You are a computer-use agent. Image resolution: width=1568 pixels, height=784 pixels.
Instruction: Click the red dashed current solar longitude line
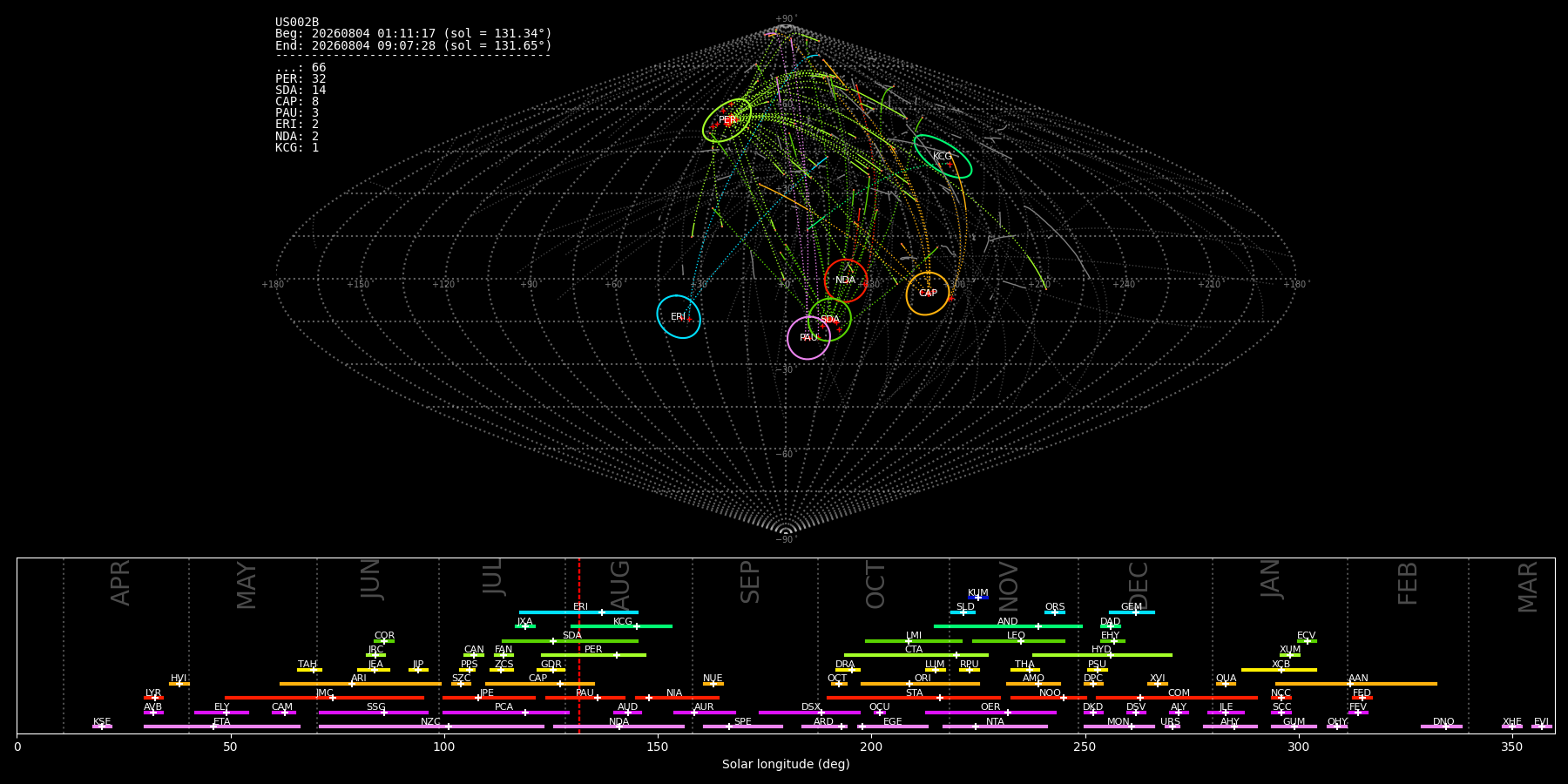point(578,645)
